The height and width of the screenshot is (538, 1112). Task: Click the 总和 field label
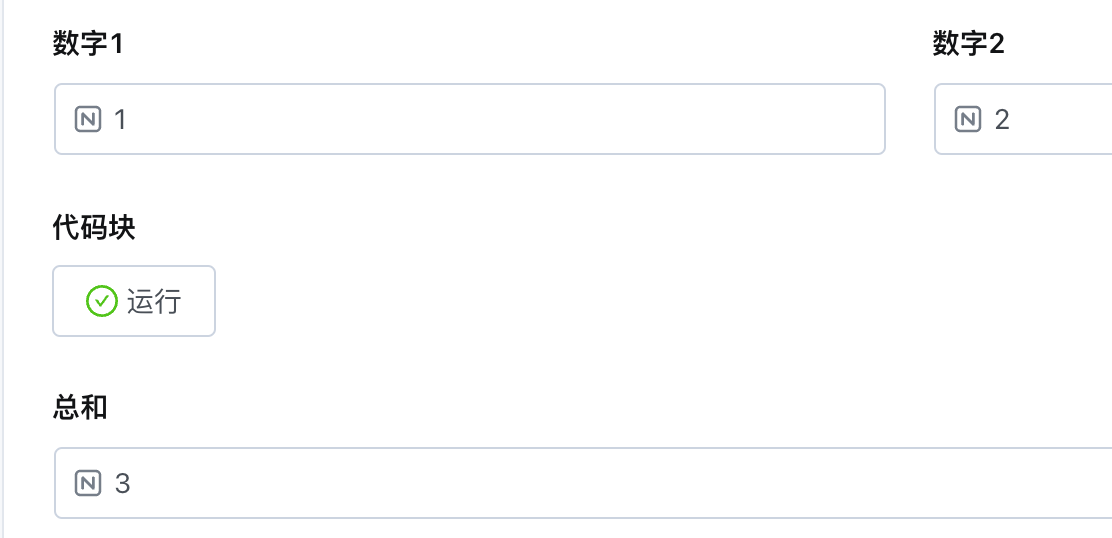click(x=80, y=408)
